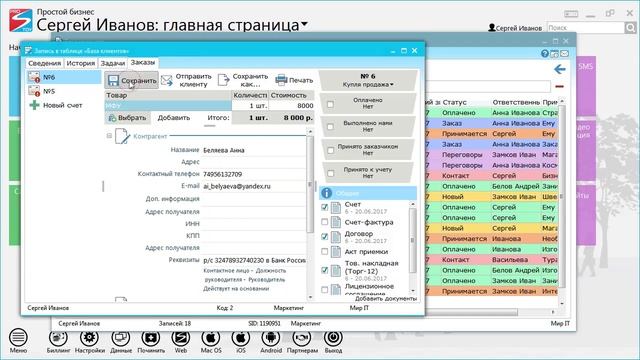Open the Партнерам icon
The height and width of the screenshot is (360, 640).
pyautogui.click(x=302, y=338)
